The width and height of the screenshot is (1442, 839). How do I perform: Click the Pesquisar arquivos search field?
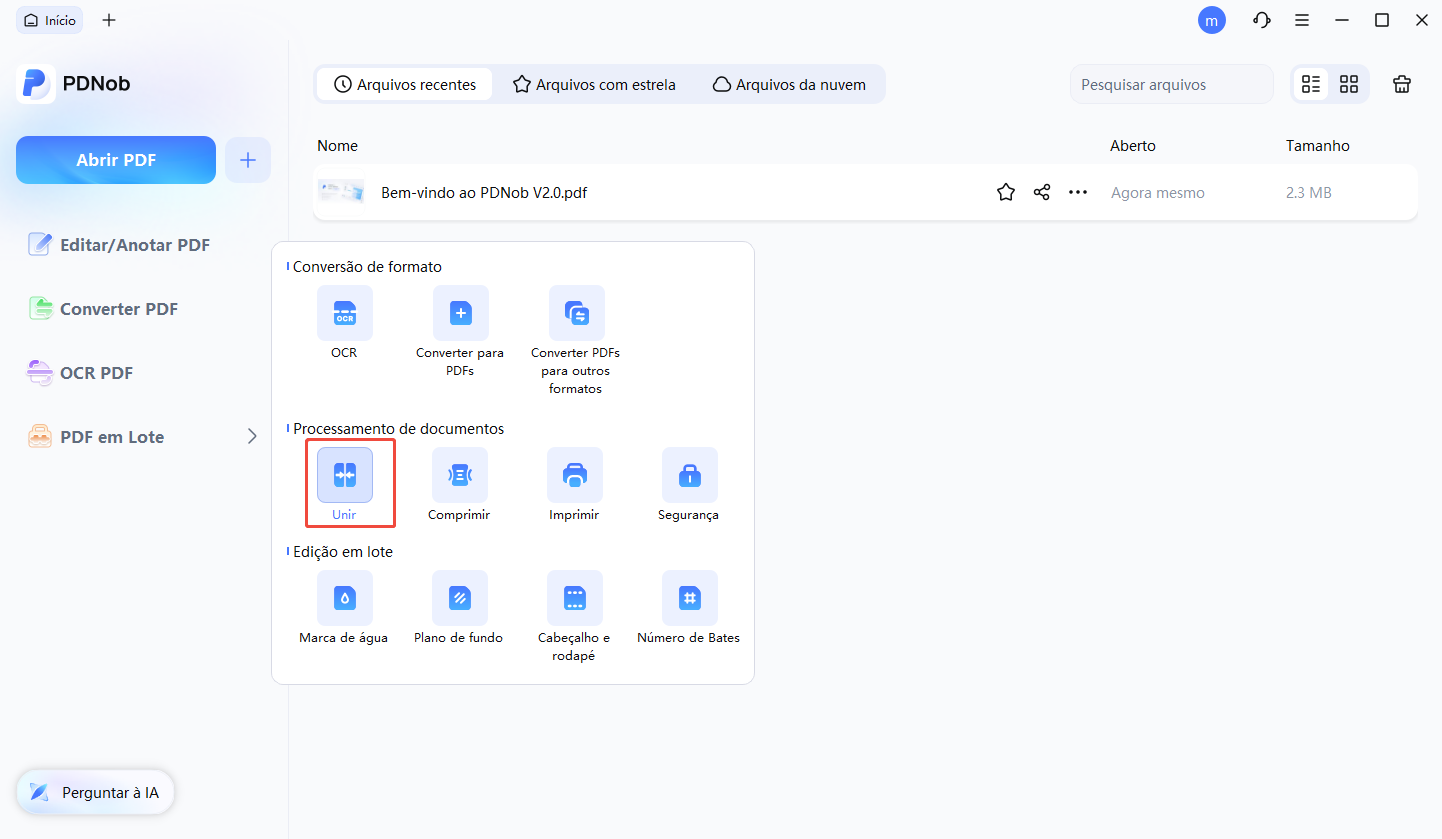(x=1171, y=85)
